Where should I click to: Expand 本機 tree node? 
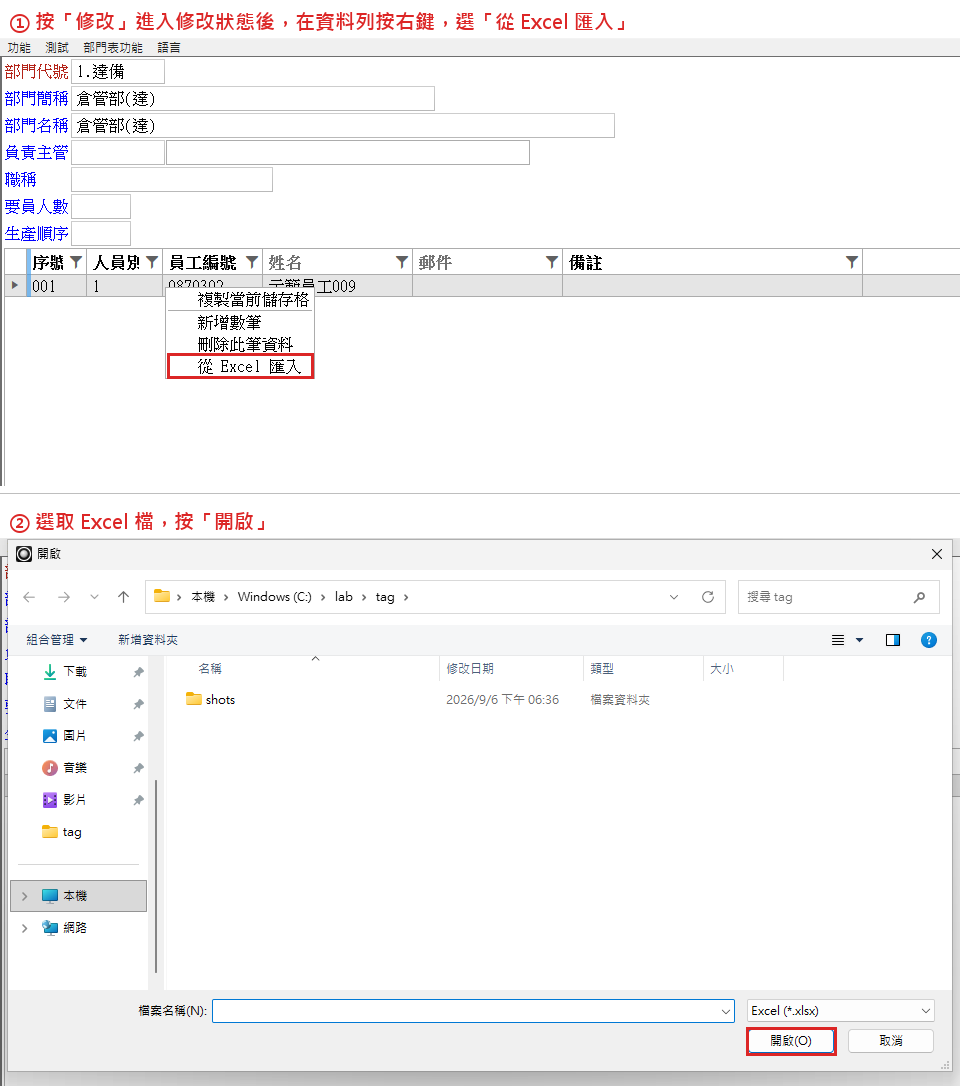(25, 896)
